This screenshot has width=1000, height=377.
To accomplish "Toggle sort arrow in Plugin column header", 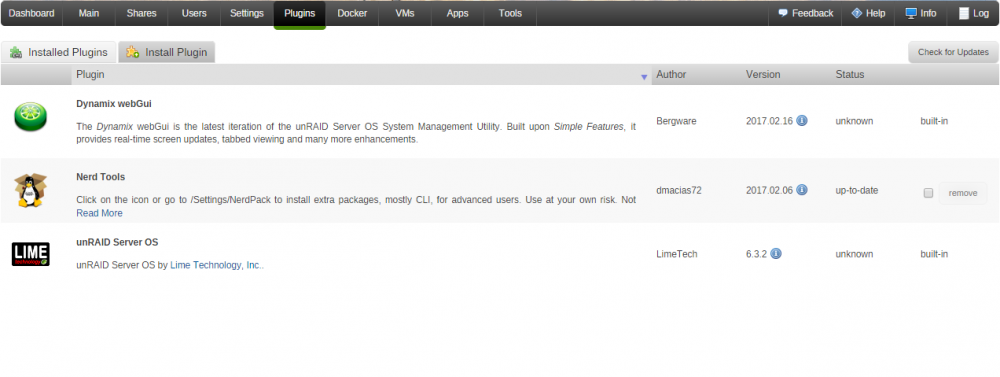I will [644, 77].
